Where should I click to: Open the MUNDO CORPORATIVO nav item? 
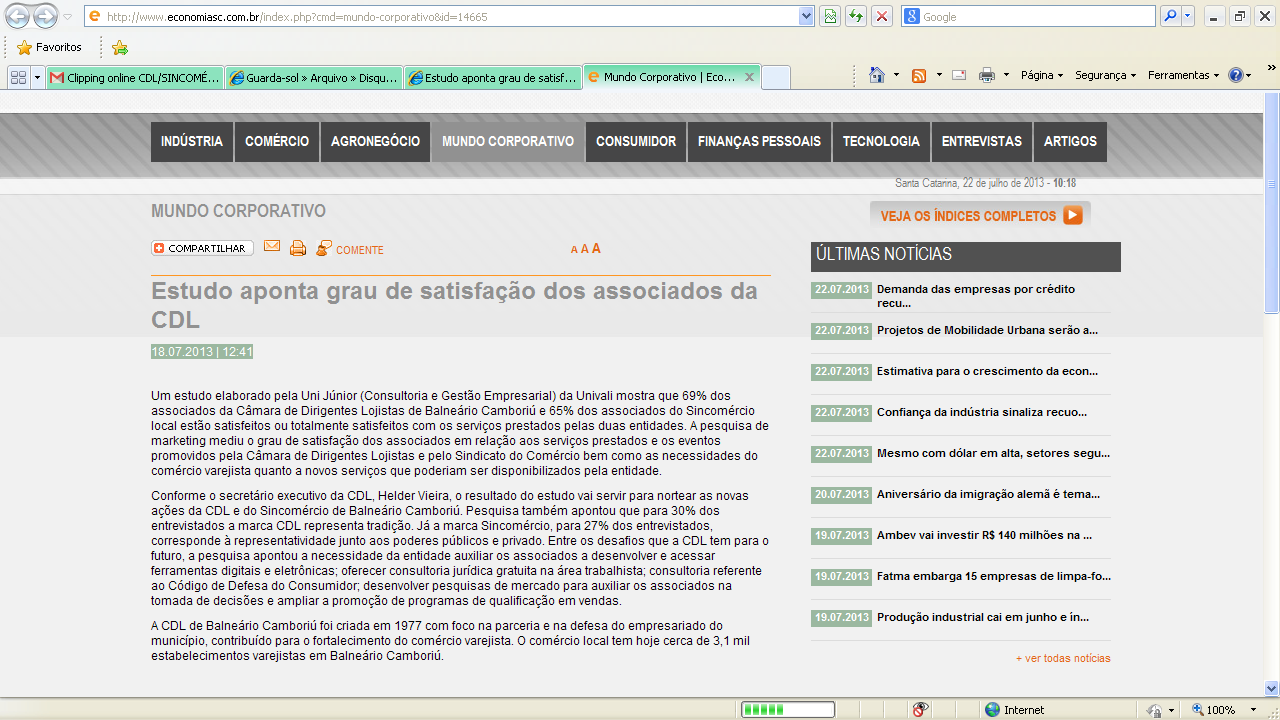(508, 142)
